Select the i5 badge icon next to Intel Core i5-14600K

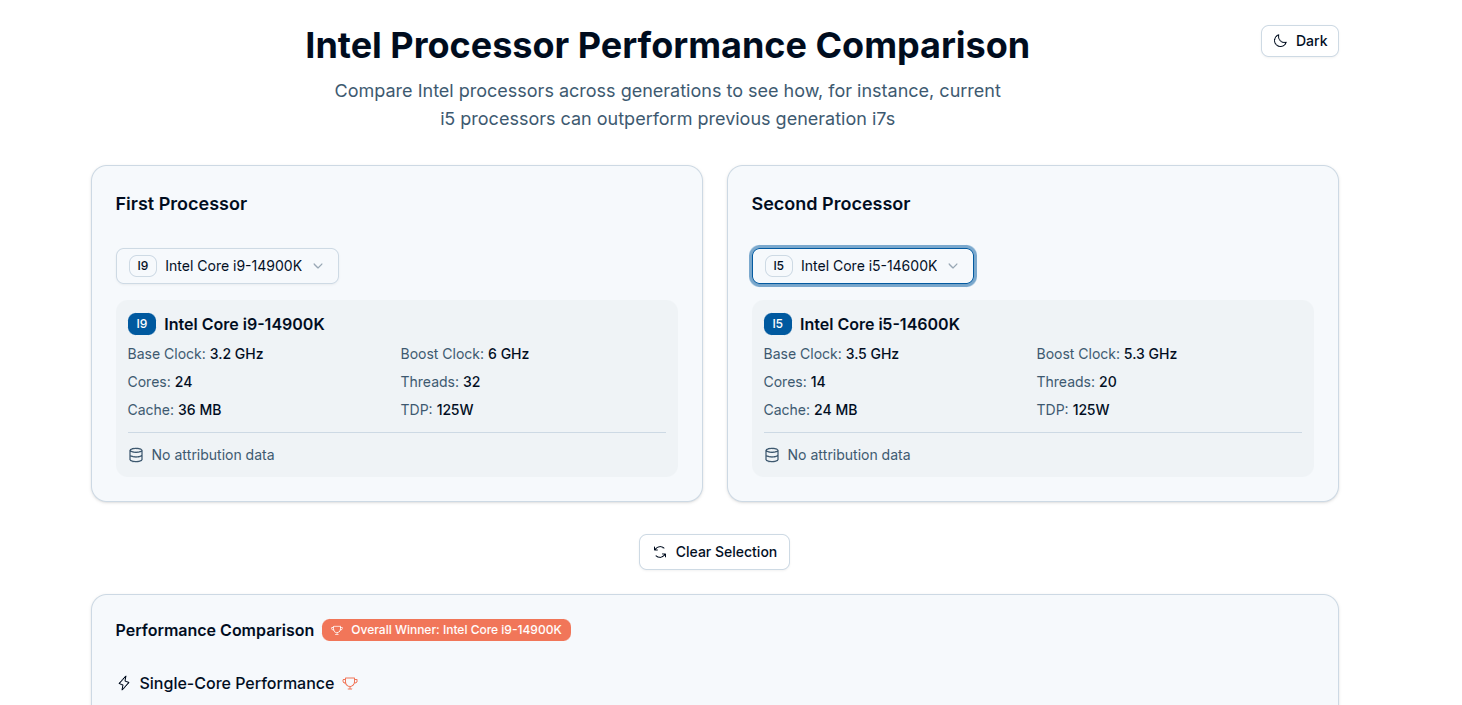(778, 323)
